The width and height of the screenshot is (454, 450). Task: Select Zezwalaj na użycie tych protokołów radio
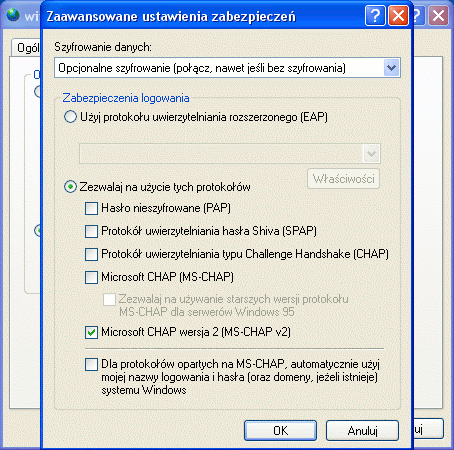coord(70,187)
